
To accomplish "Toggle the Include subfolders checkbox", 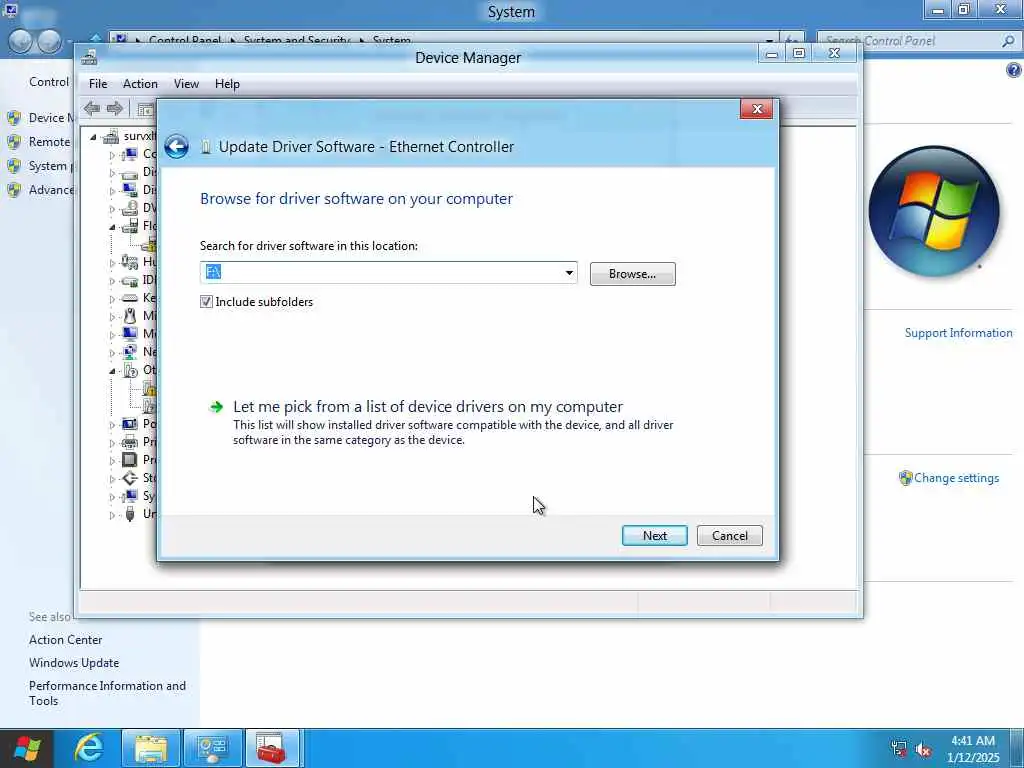I will pyautogui.click(x=206, y=302).
